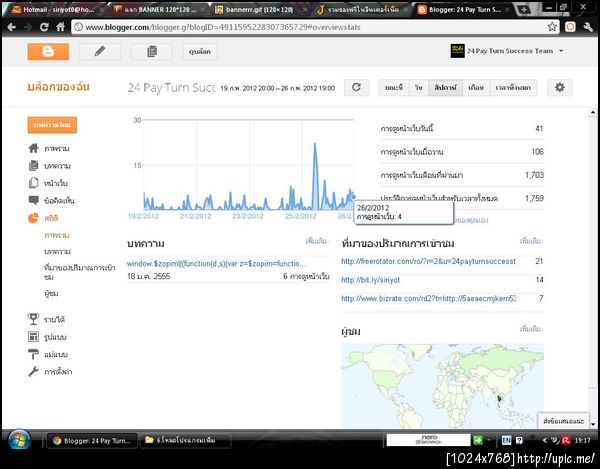Select the orange Overview sub-item under Stats
600x469 pixels.
click(57, 235)
